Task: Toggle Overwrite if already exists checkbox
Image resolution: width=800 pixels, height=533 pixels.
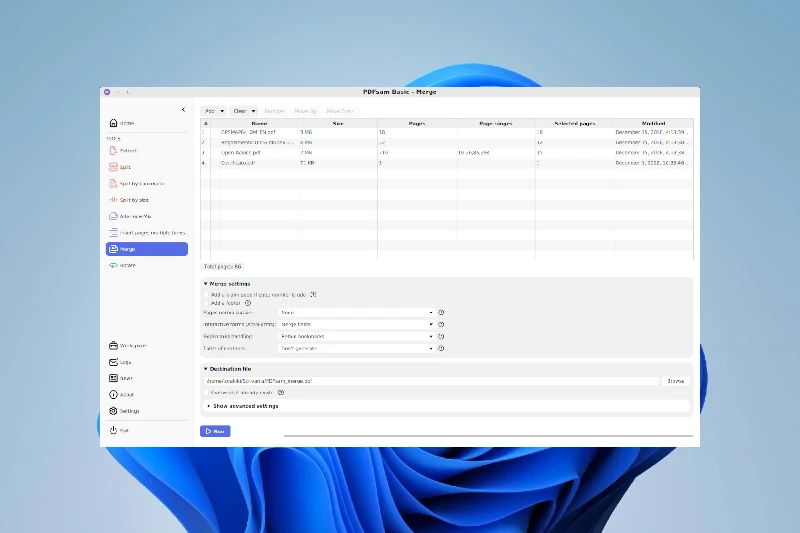Action: 207,393
